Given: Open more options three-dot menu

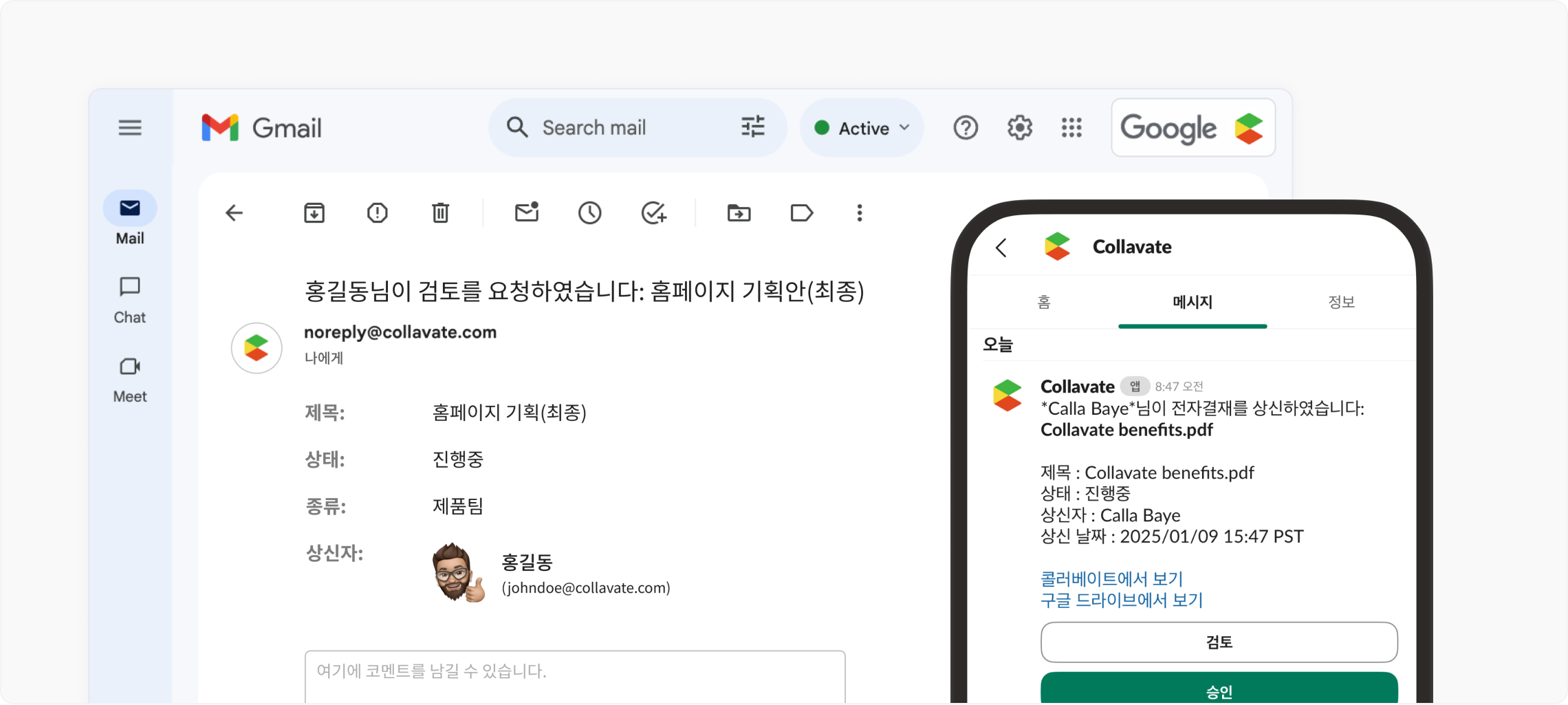Looking at the screenshot, I should (x=860, y=213).
